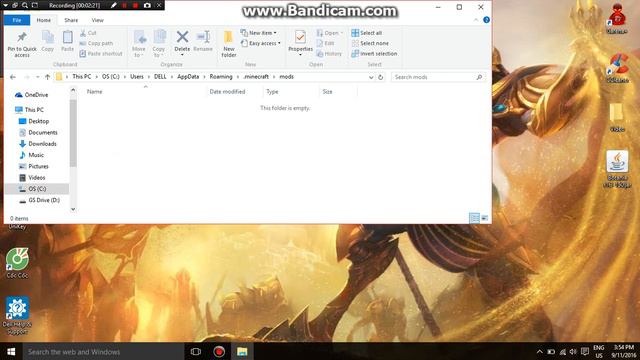Click Users in address path
Viewport: 640px width, 360px height.
[x=137, y=76]
